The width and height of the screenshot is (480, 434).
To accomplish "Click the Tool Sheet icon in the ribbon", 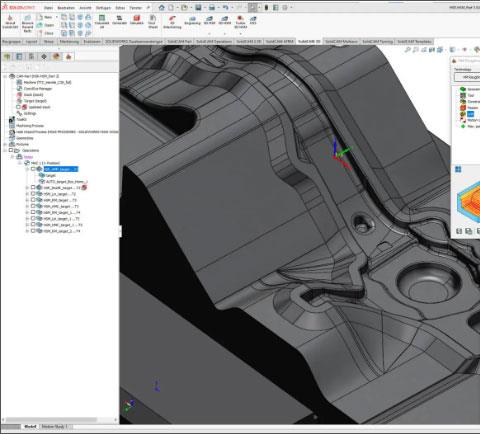I will (153, 21).
